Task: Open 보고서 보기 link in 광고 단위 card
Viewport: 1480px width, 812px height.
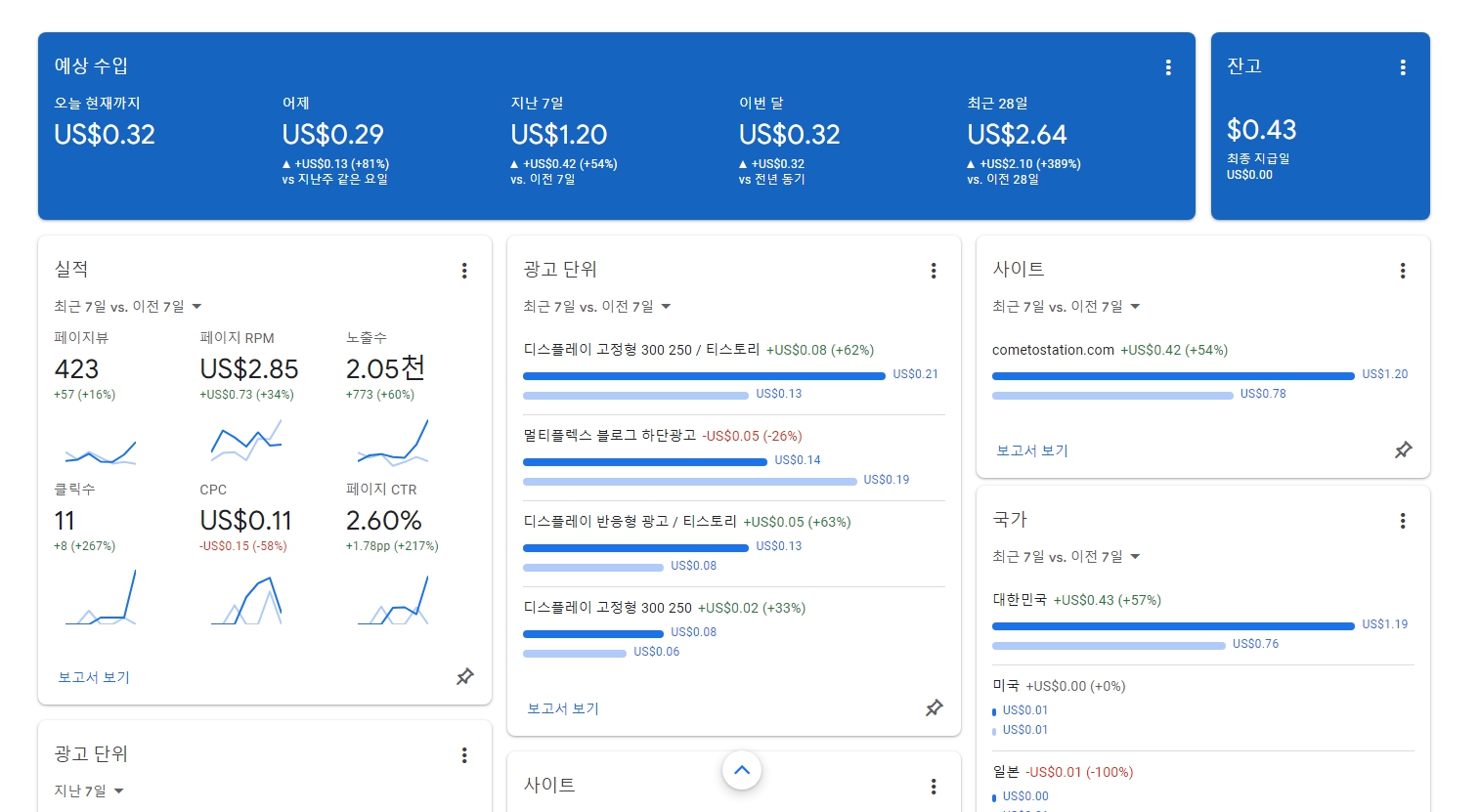Action: tap(563, 708)
